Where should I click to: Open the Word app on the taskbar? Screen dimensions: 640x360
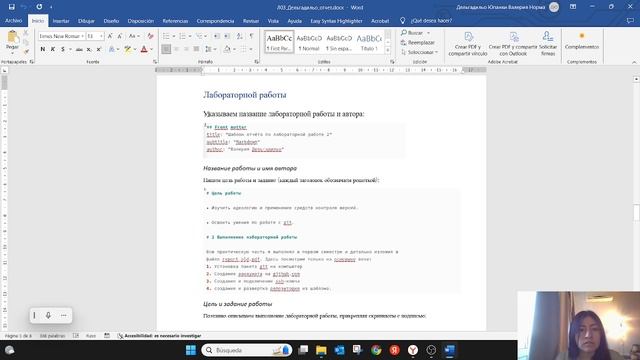coord(449,350)
